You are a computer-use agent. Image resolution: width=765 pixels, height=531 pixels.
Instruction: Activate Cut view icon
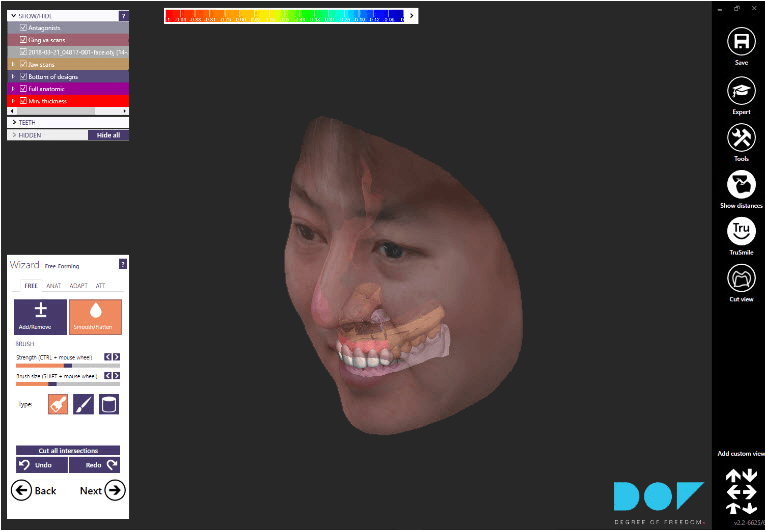click(741, 278)
